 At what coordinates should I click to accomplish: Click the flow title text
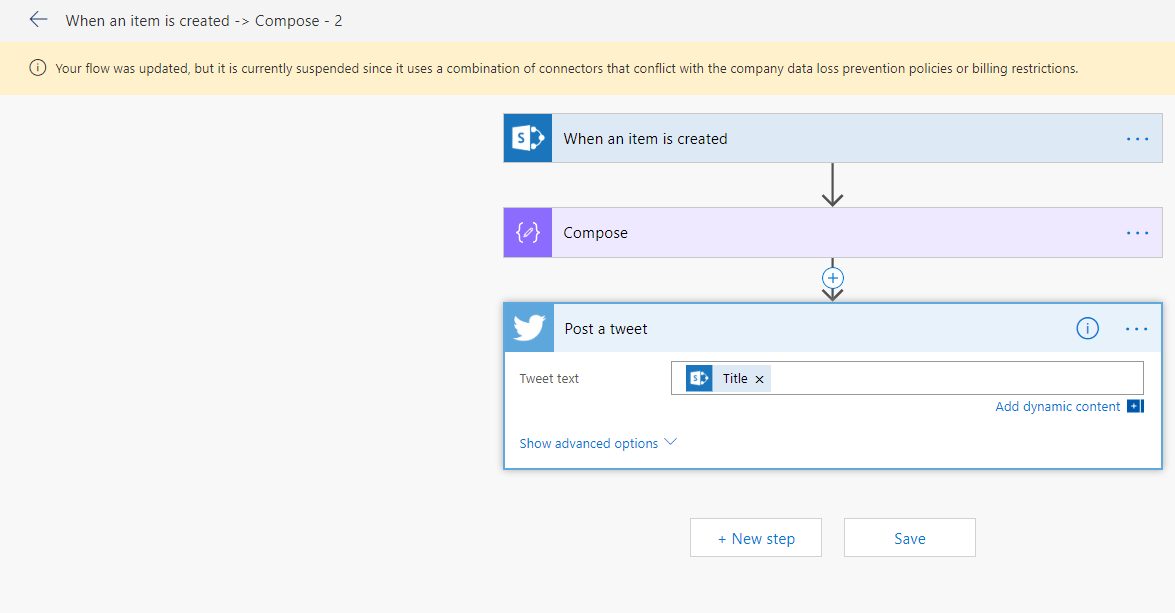coord(204,21)
